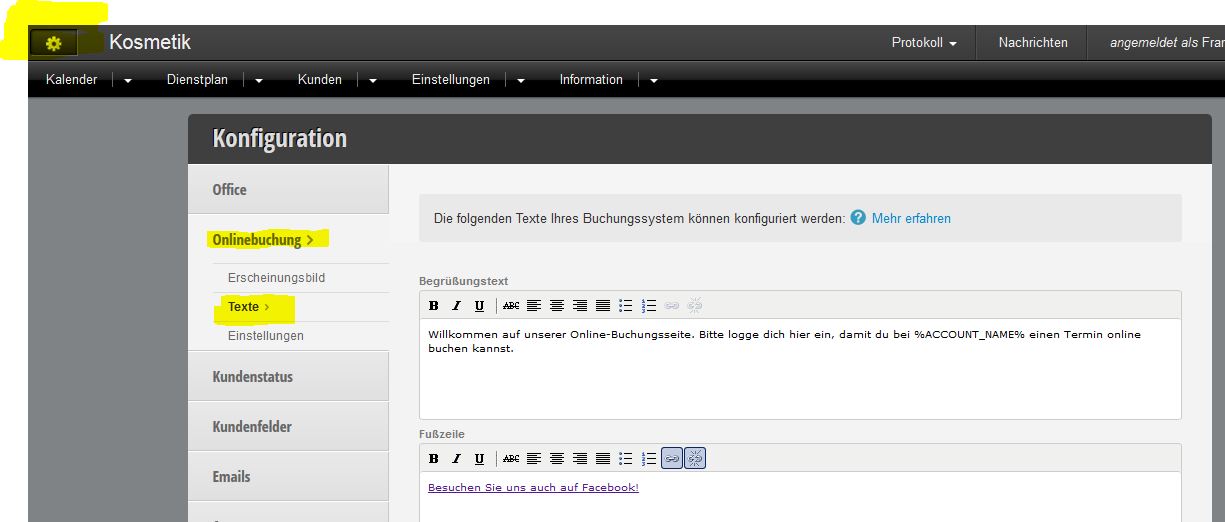Image resolution: width=1225 pixels, height=522 pixels.
Task: Toggle underline in the Fußzeile toolbar
Action: [x=479, y=459]
